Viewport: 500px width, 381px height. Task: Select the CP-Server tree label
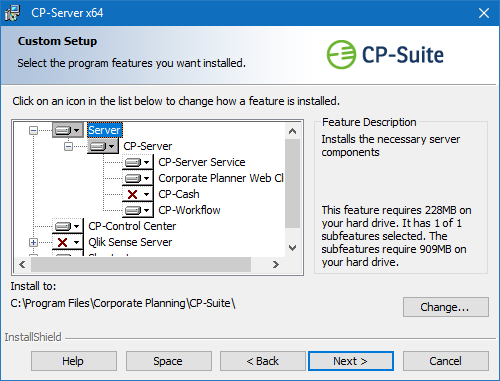(148, 146)
